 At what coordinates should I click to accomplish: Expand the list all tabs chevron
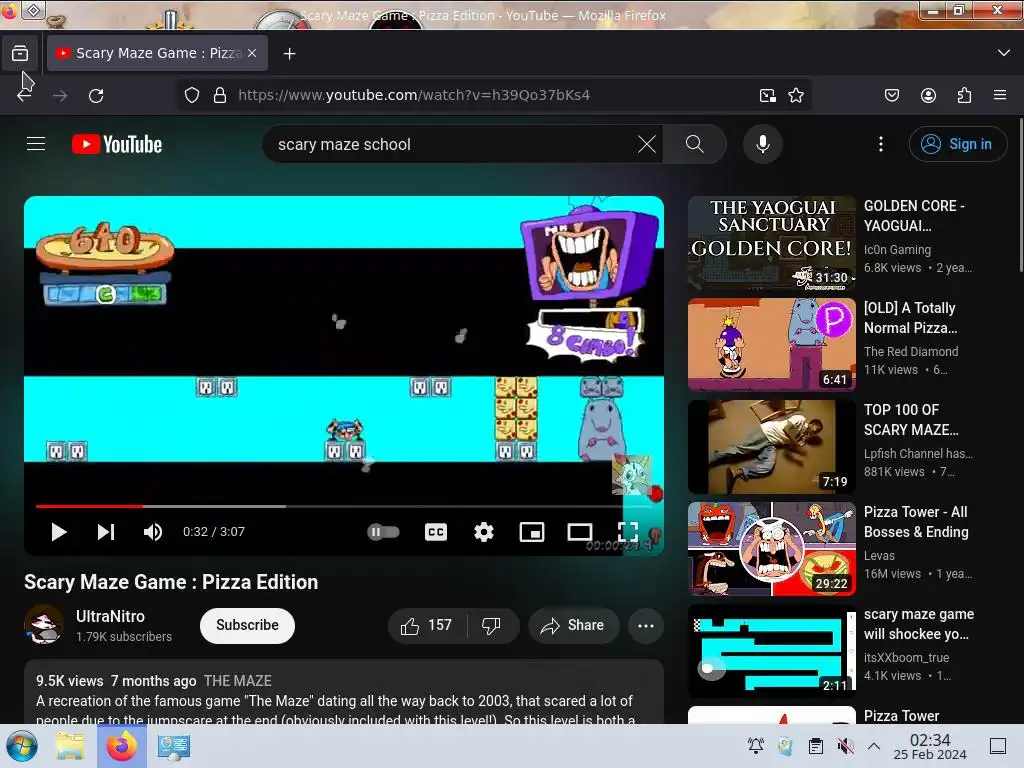click(x=1004, y=53)
